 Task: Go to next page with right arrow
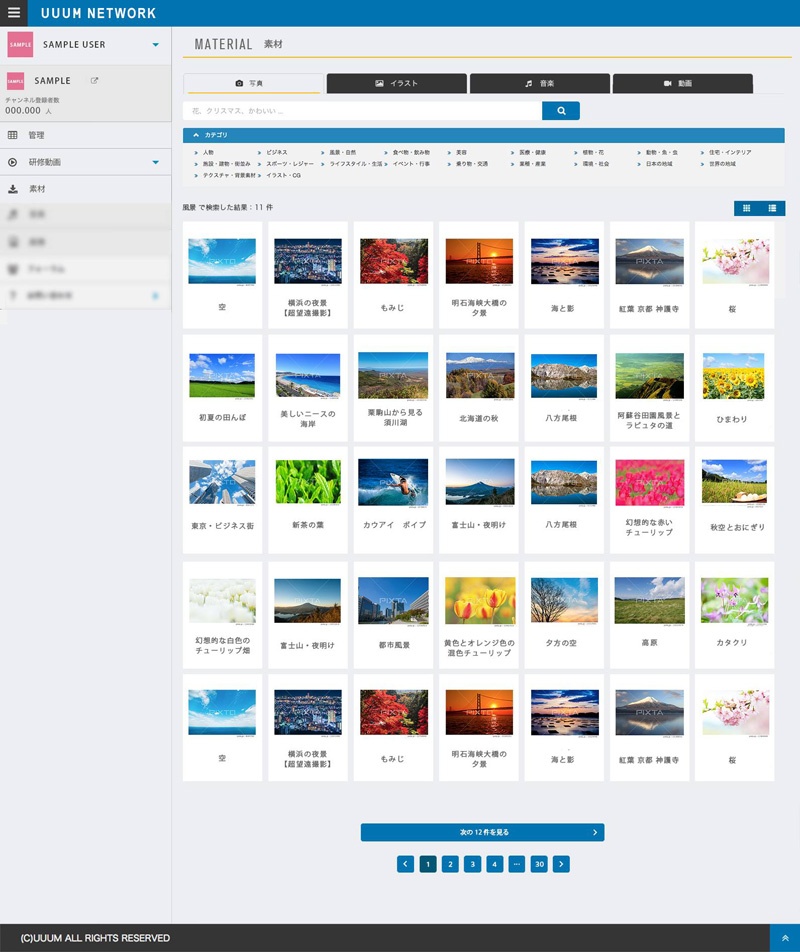(561, 864)
